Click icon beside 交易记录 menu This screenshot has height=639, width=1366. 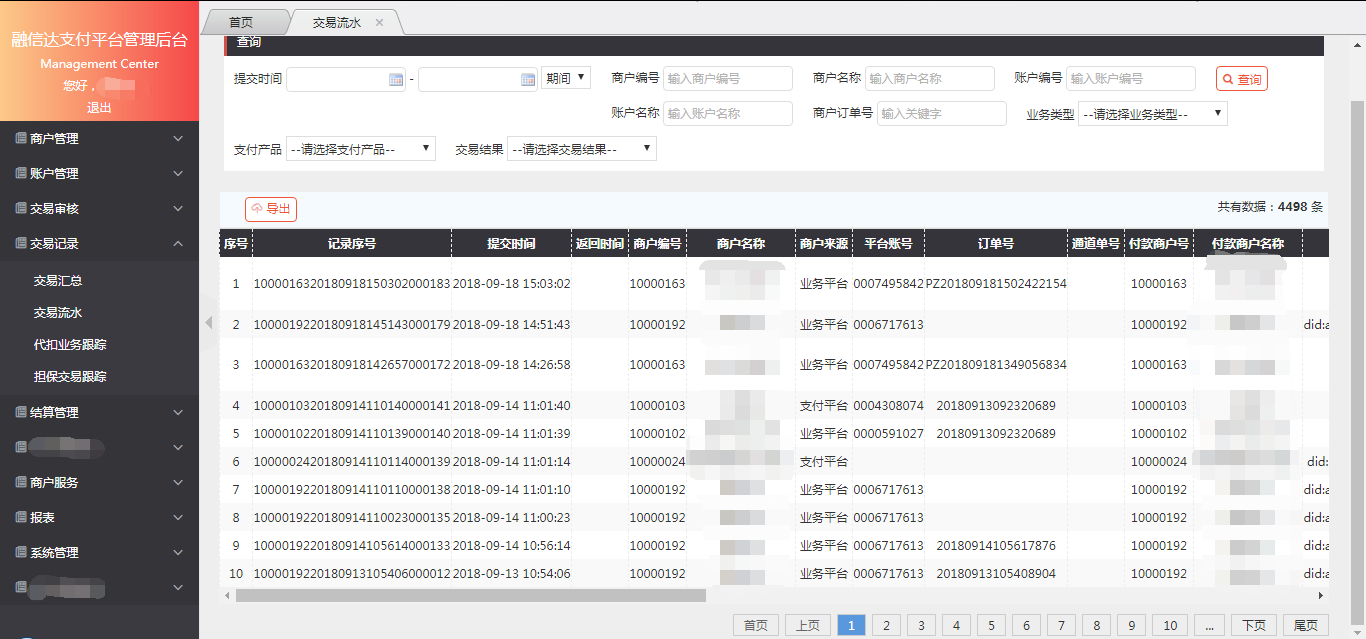click(21, 244)
